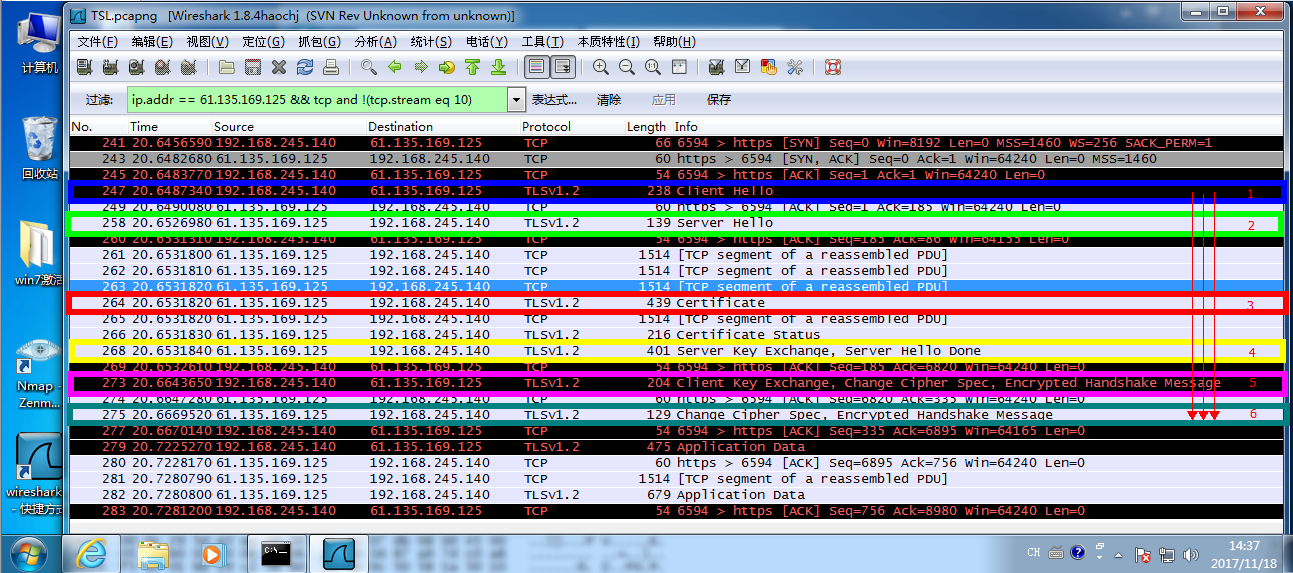Reload this capture file icon
Image resolution: width=1293 pixels, height=573 pixels.
coord(305,67)
